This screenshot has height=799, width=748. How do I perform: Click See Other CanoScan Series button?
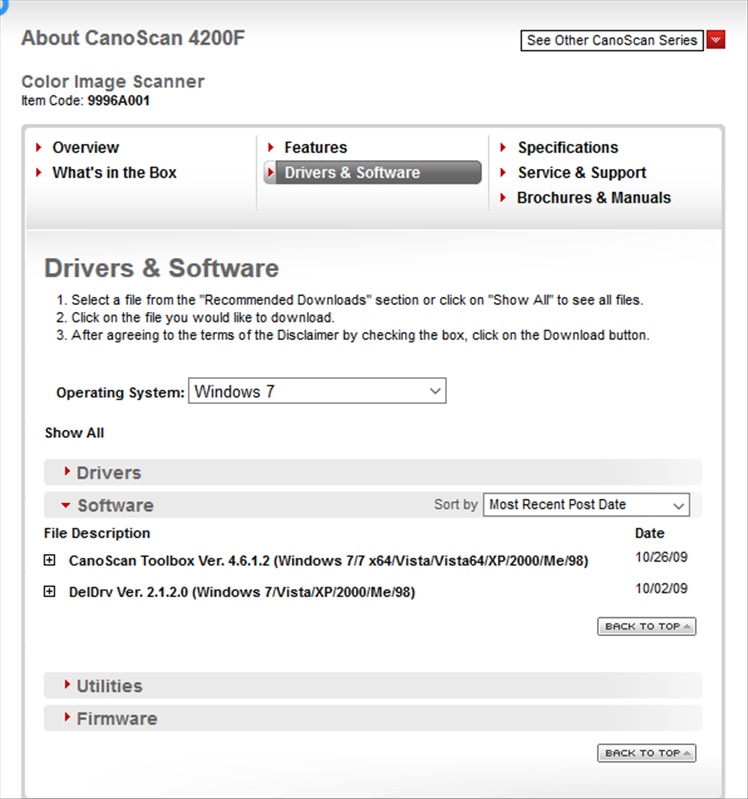612,40
